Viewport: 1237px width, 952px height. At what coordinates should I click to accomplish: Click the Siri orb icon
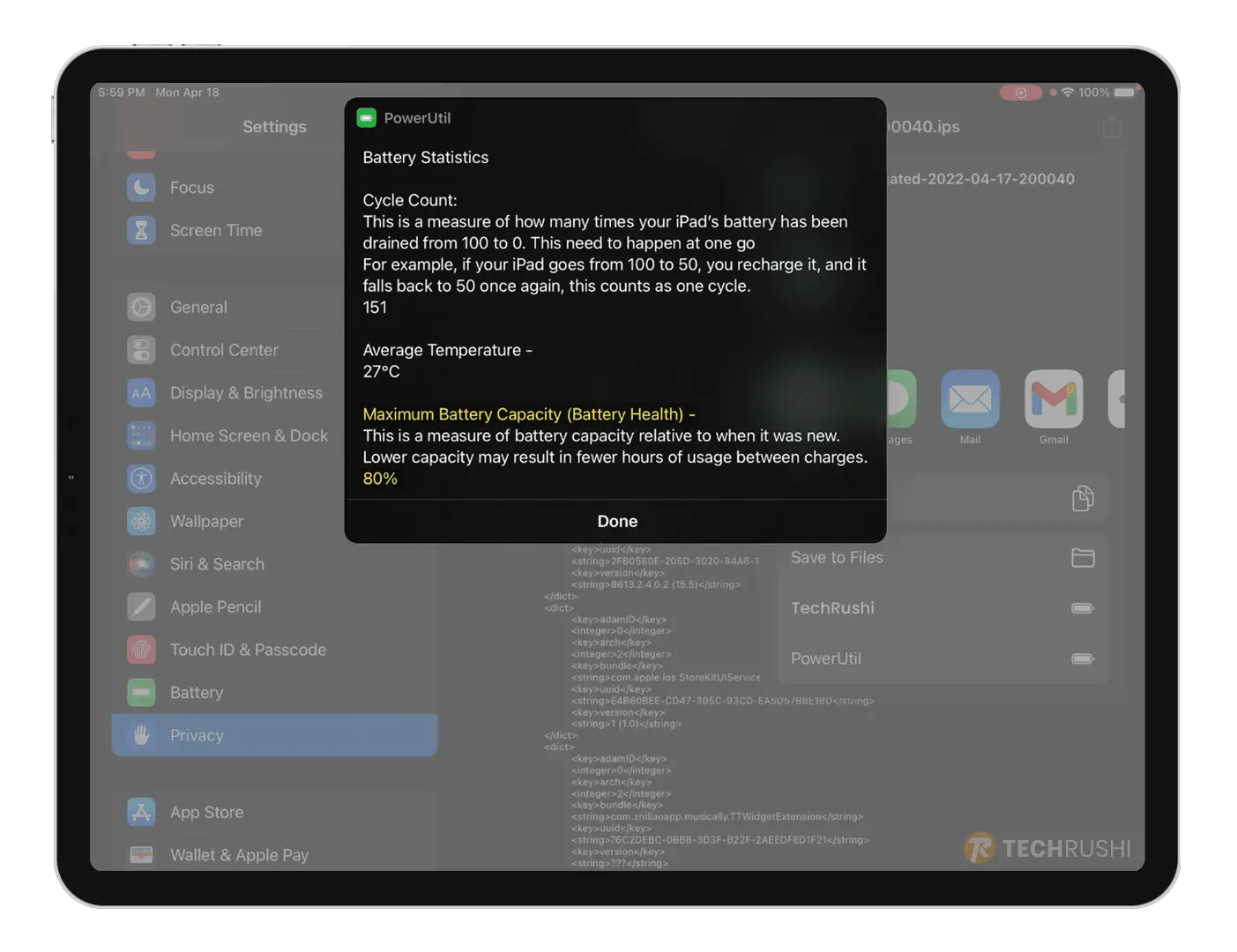coord(141,564)
